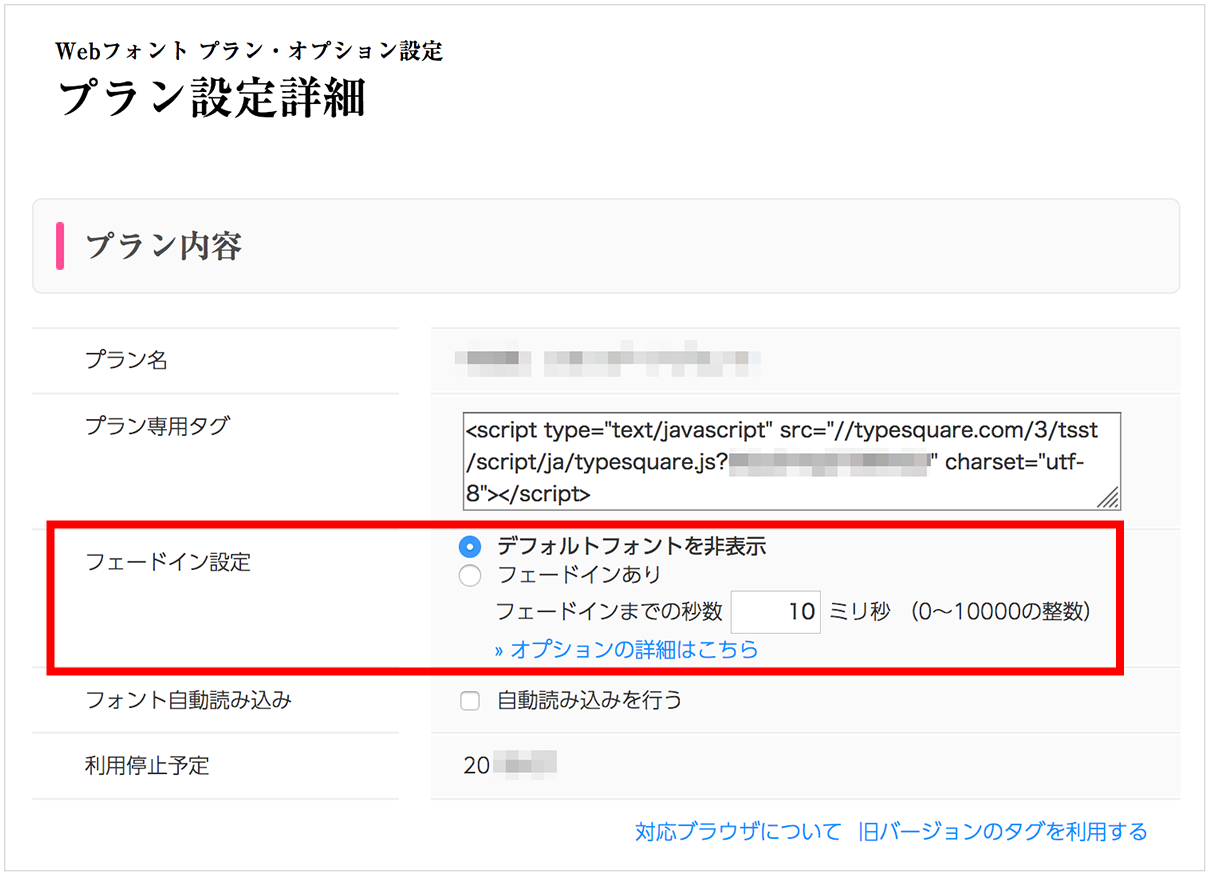The height and width of the screenshot is (878, 1212).
Task: Select the フェードインあり radio option
Action: [470, 576]
